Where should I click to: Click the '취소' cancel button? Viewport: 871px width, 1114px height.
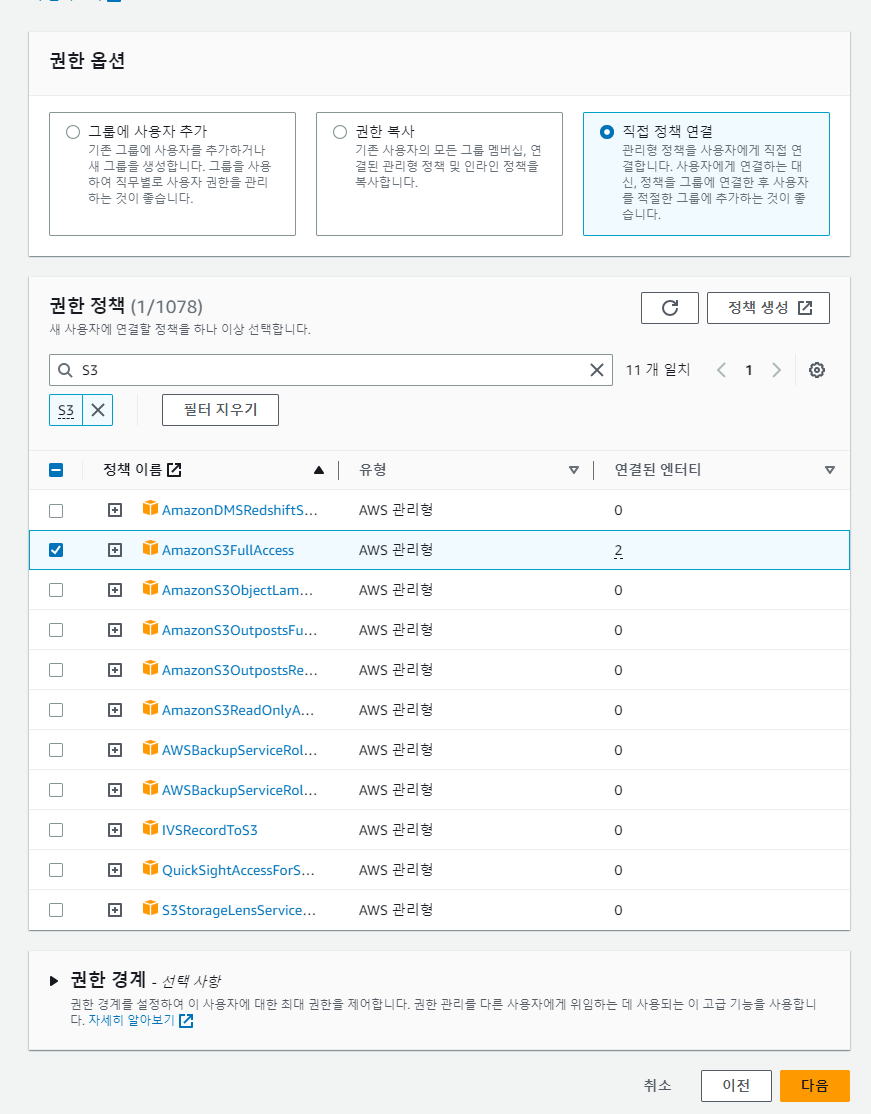pyautogui.click(x=657, y=1086)
